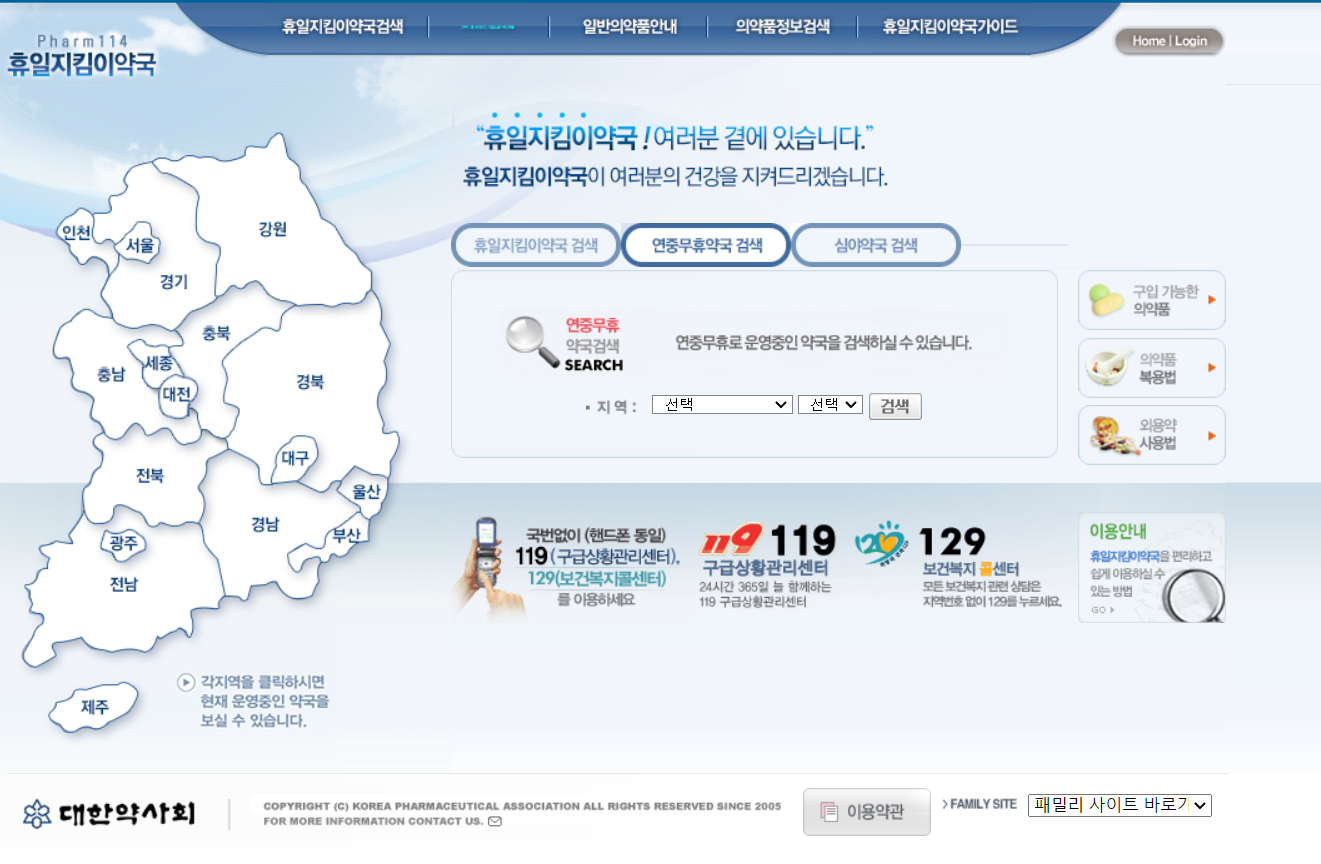This screenshot has height=864, width=1321.
Task: Click the 구입 가능한 의약품 pill icon
Action: (x=1107, y=300)
